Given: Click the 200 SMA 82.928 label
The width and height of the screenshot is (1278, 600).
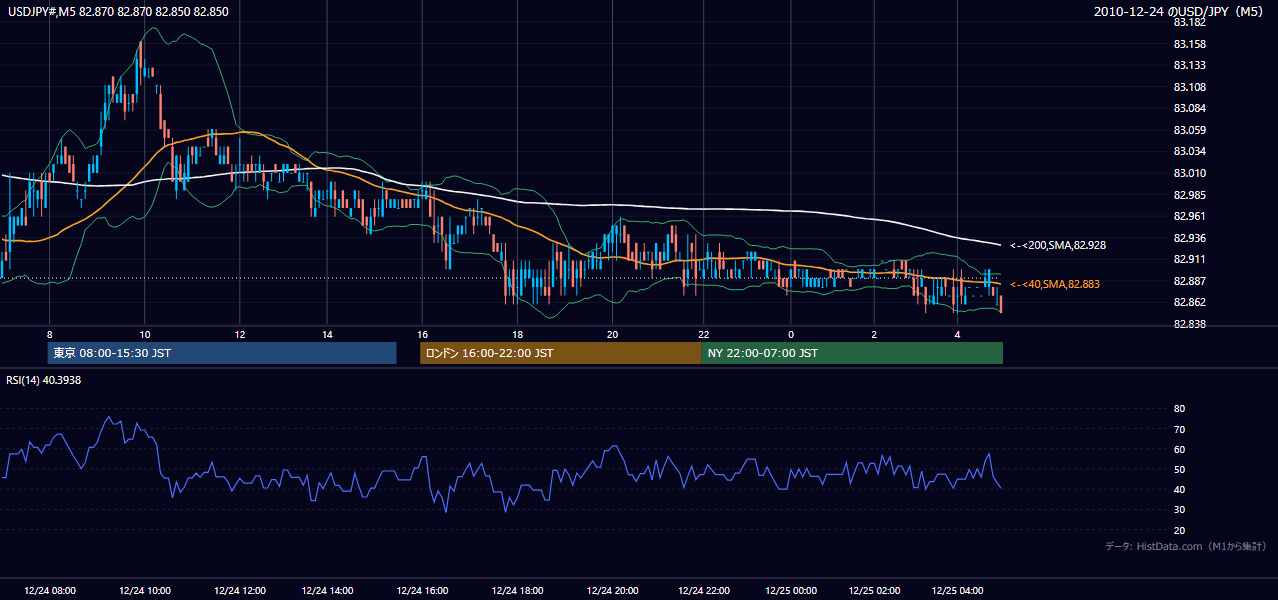Looking at the screenshot, I should click(x=1057, y=245).
